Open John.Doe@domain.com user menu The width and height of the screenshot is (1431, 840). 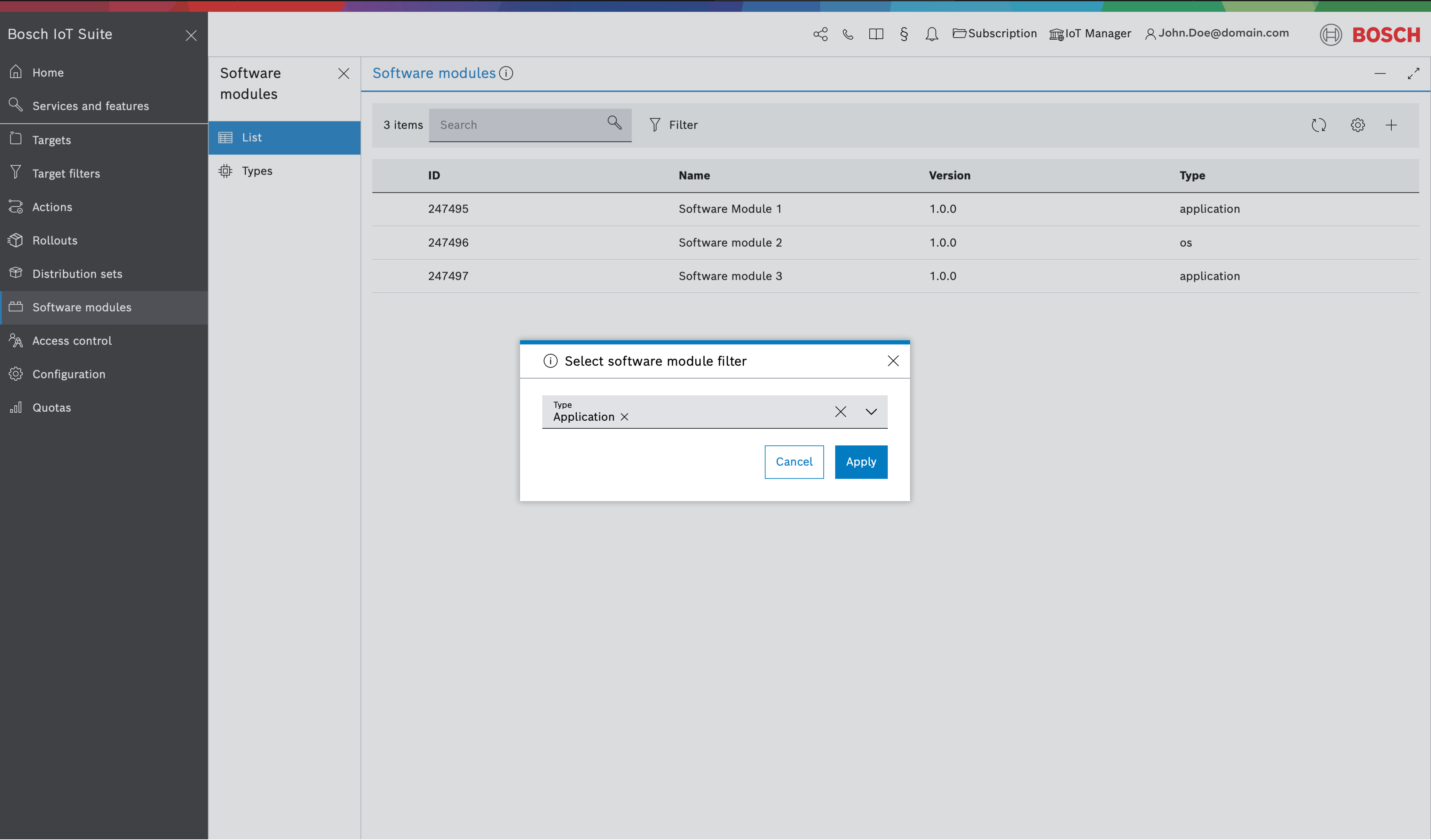coord(1217,33)
